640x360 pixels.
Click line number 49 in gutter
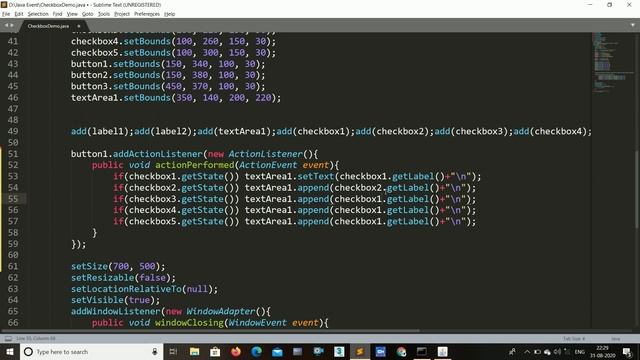click(x=13, y=131)
